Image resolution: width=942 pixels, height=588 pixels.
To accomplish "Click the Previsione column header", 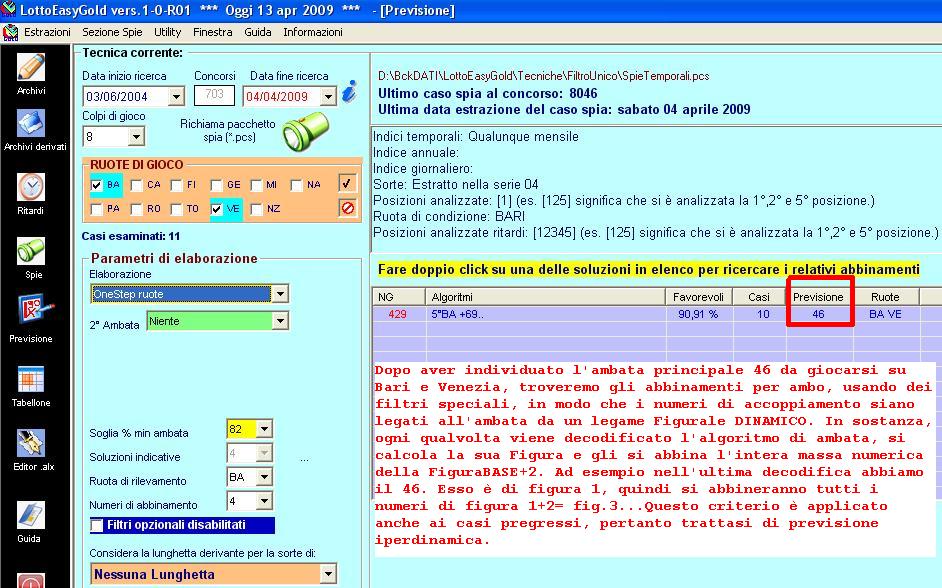I will (819, 297).
